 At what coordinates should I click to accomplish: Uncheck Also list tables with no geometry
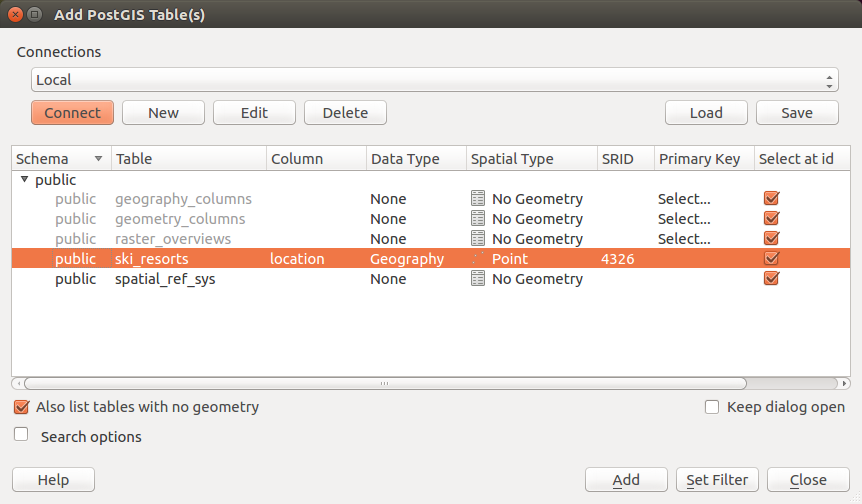click(22, 407)
